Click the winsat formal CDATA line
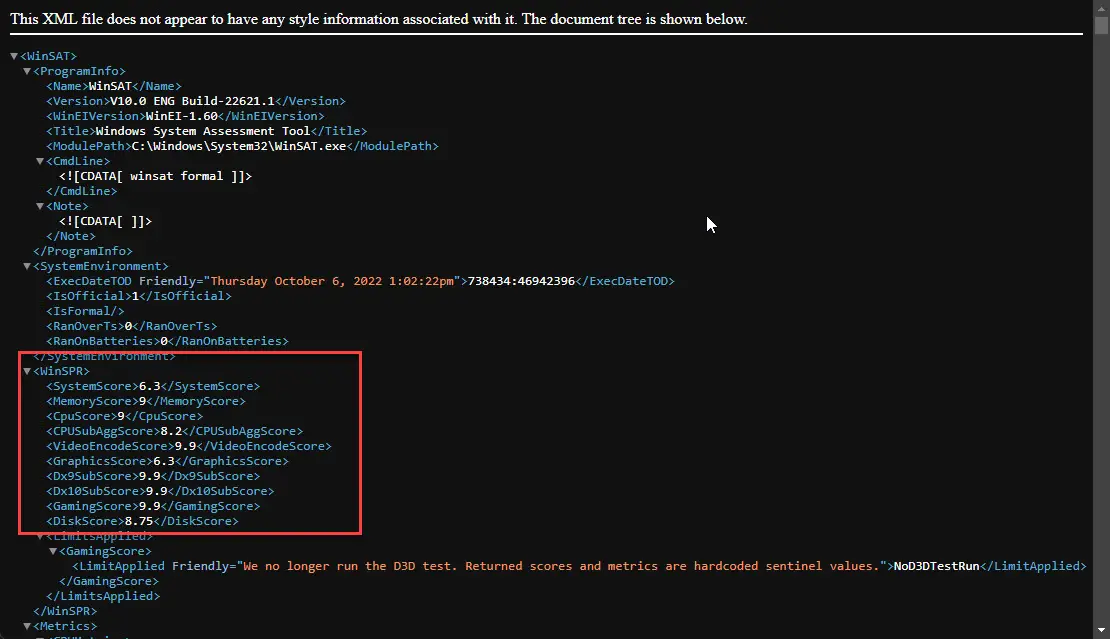 click(x=155, y=176)
